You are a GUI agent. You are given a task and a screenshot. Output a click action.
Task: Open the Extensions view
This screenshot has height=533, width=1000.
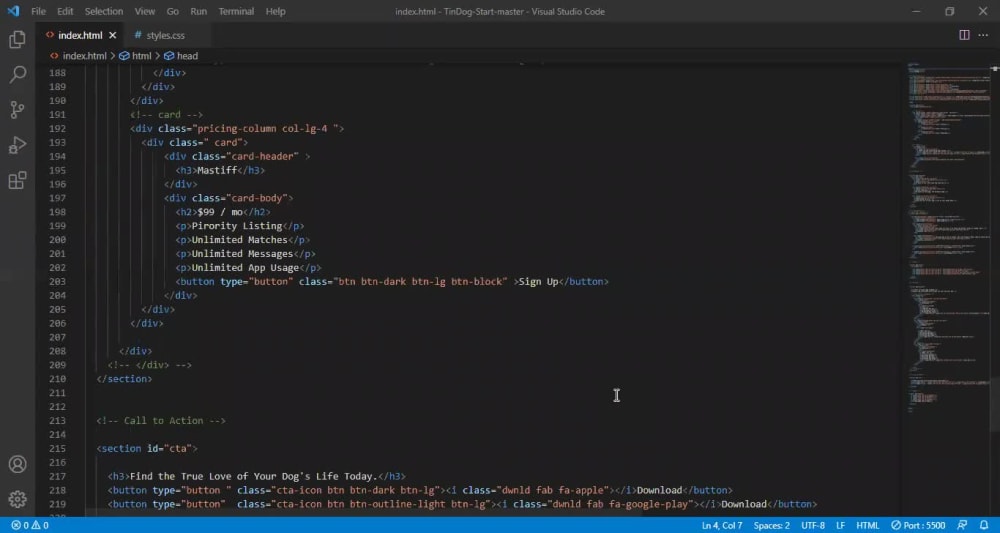(x=17, y=180)
